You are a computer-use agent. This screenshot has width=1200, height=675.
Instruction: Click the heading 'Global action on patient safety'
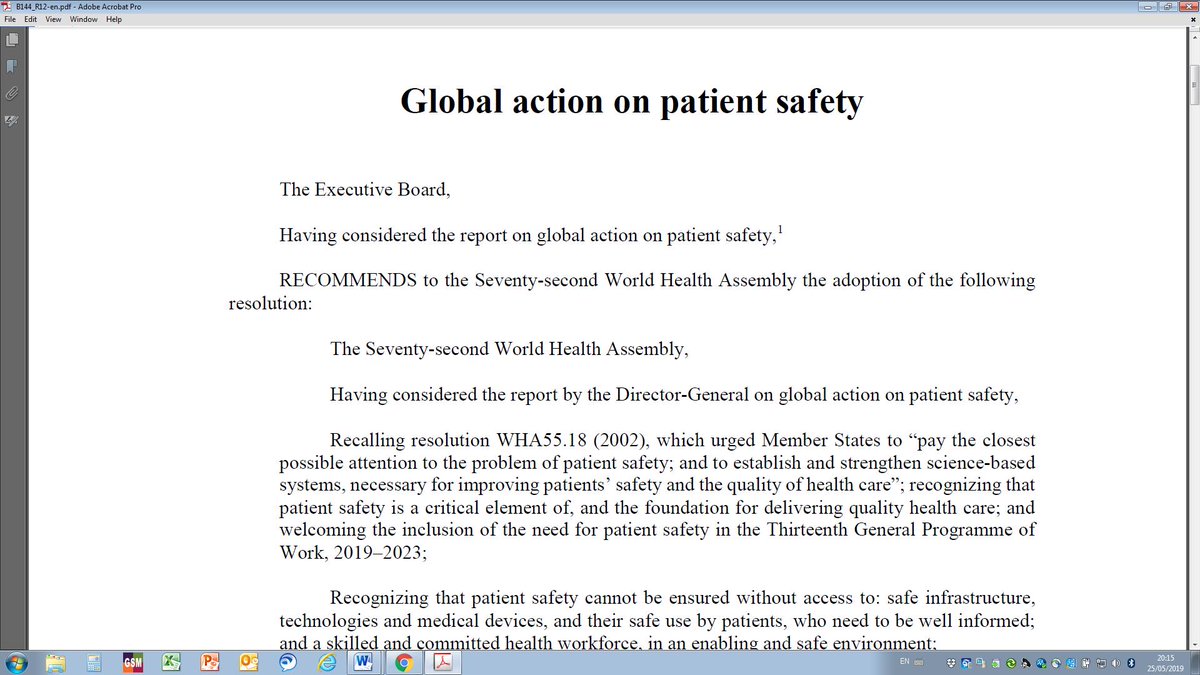[x=631, y=101]
